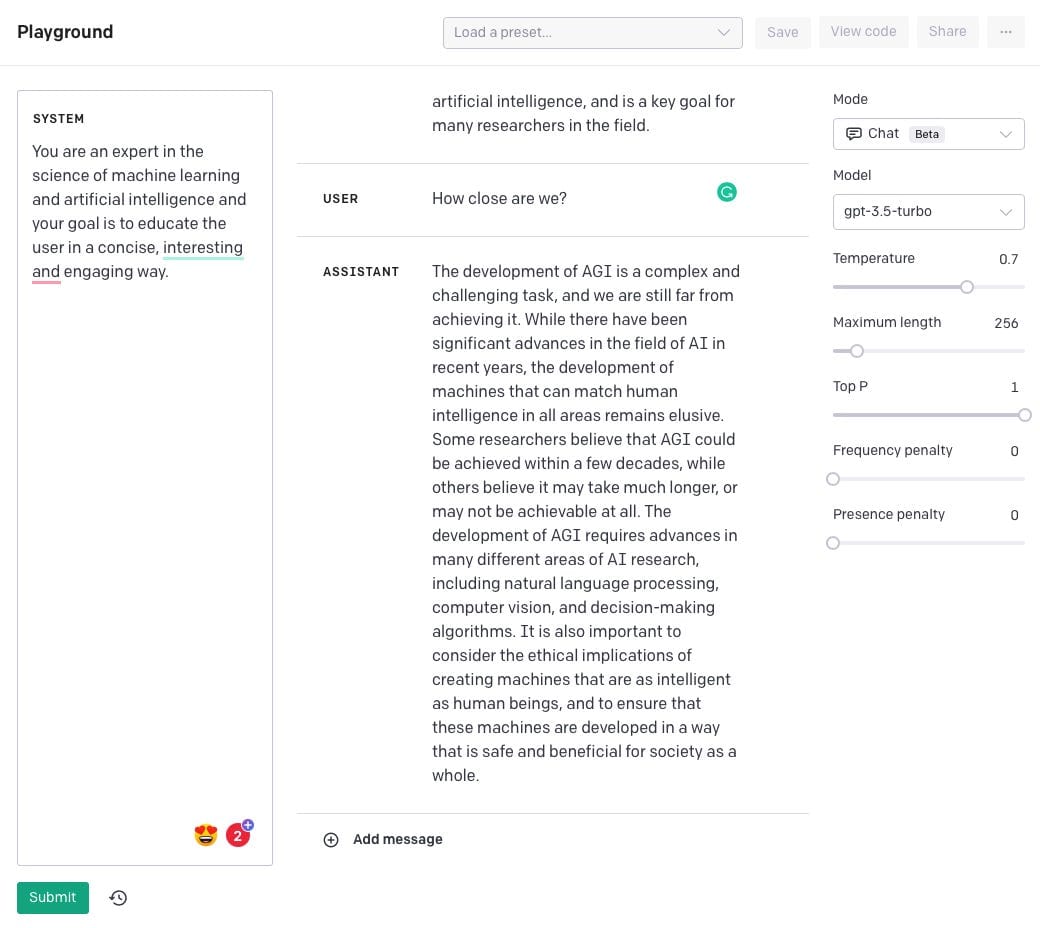Viewport: 1040px width, 928px height.
Task: Click the View code button
Action: point(863,32)
